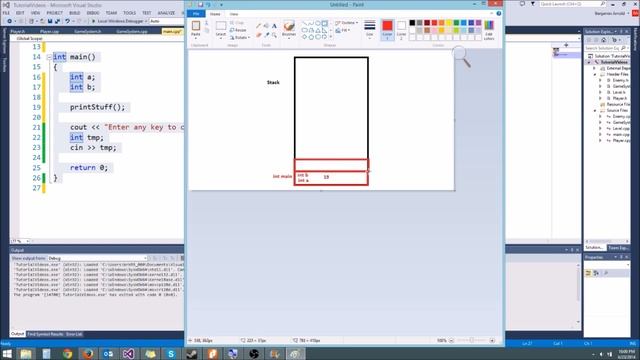Viewport: 640px width, 360px height.
Task: Adjust the Paint zoom slider
Action: tap(471, 340)
